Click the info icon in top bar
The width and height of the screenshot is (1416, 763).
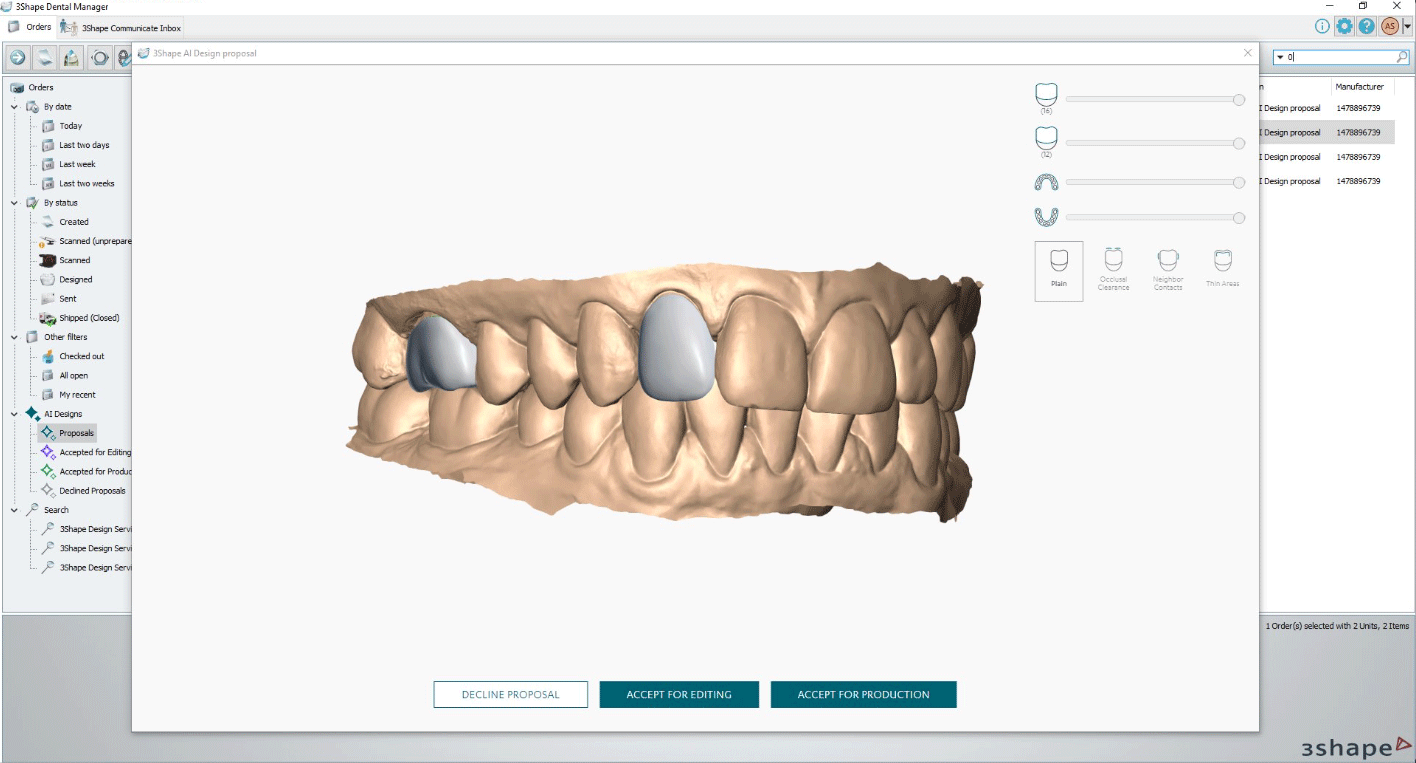[1322, 27]
